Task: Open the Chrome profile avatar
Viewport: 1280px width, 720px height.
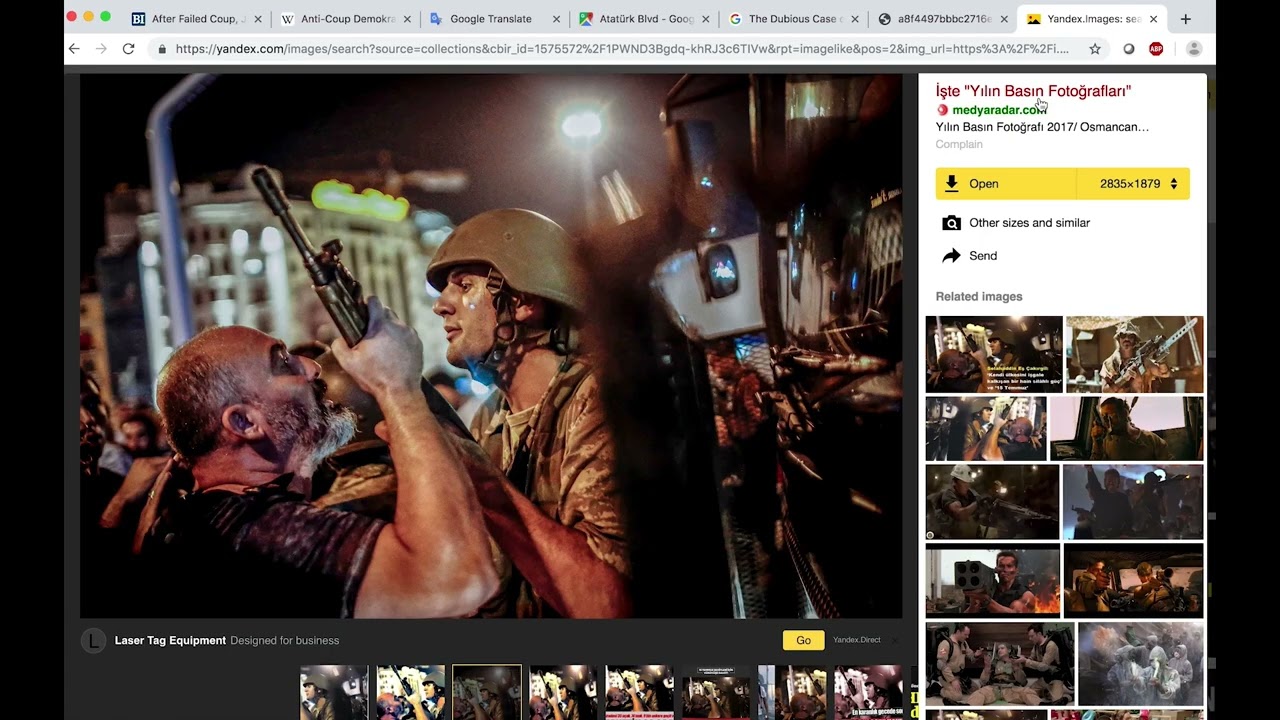Action: pyautogui.click(x=1193, y=48)
